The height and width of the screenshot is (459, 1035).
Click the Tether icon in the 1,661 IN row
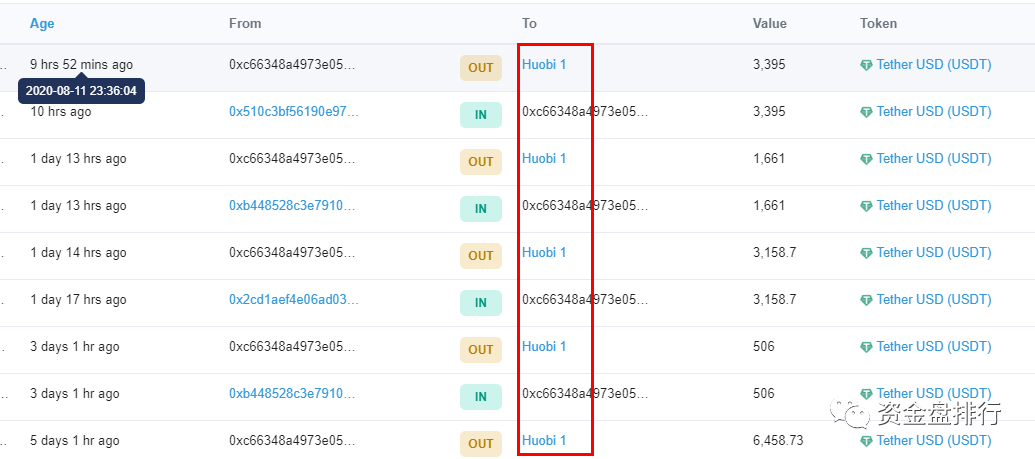[866, 206]
